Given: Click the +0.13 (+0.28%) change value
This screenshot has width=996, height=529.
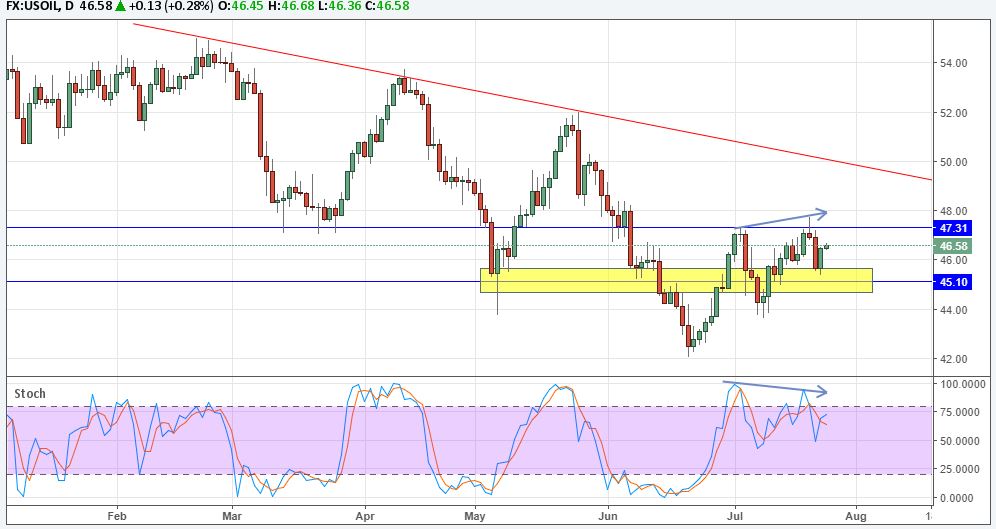Looking at the screenshot, I should 172,6.
